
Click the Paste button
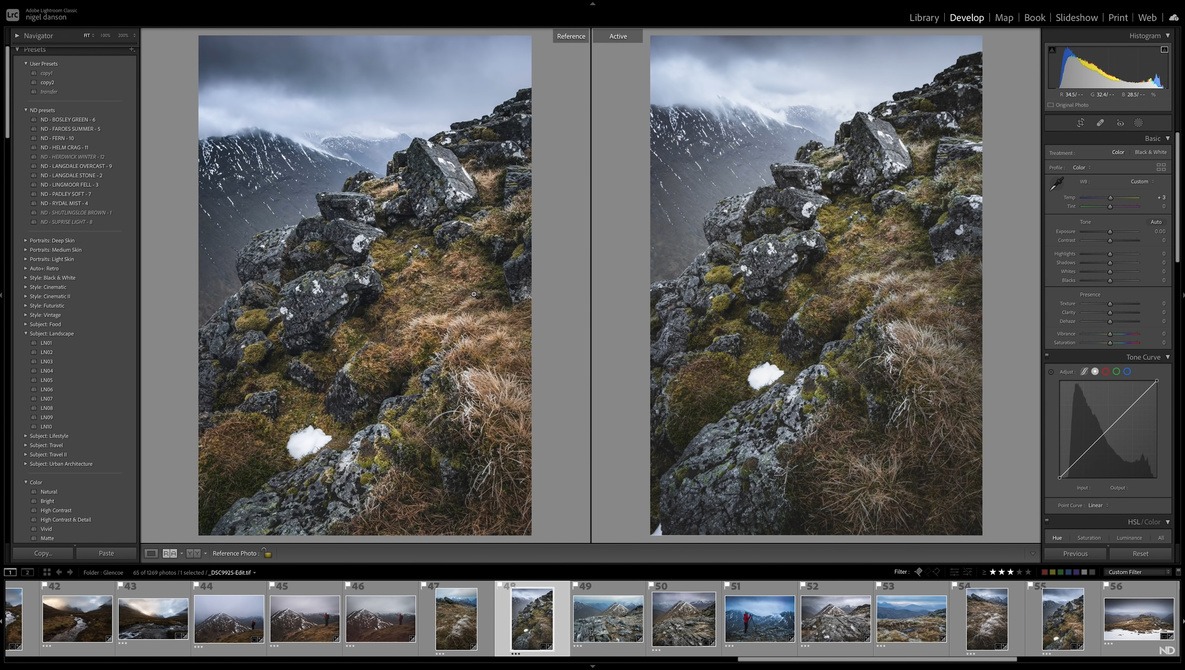point(107,553)
